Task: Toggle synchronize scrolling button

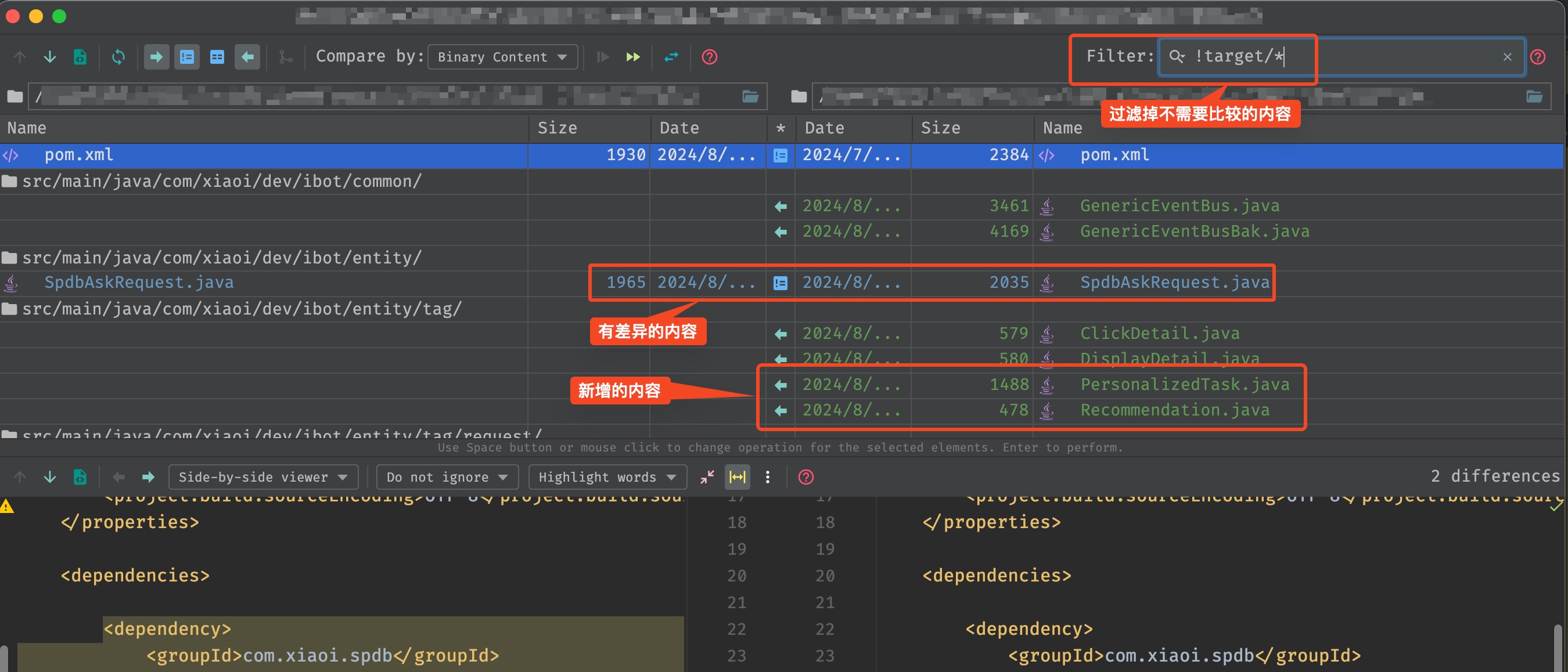Action: pos(737,478)
